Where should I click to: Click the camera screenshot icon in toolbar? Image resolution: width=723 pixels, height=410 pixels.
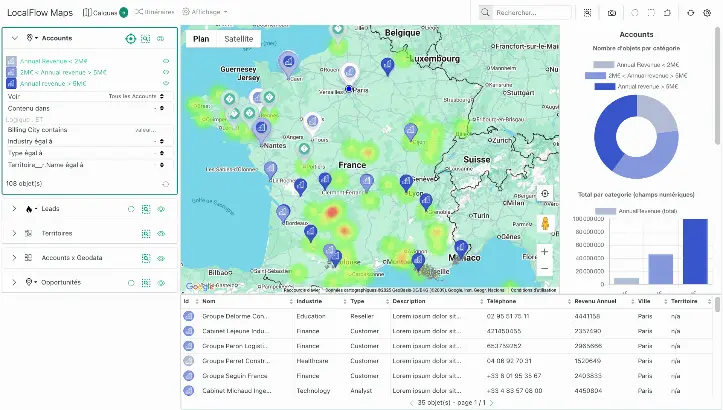tap(612, 12)
